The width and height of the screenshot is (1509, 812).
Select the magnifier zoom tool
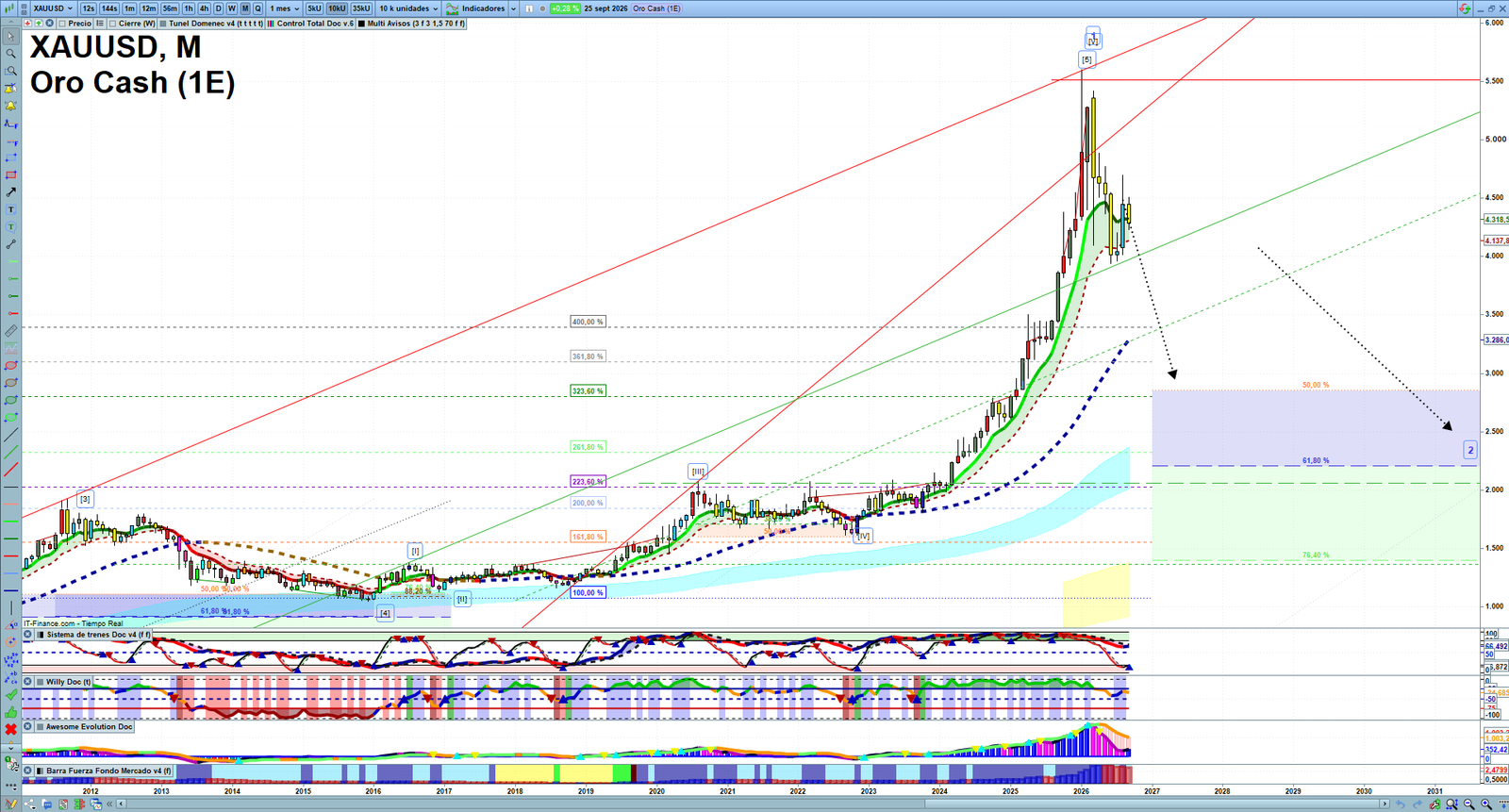click(x=11, y=54)
